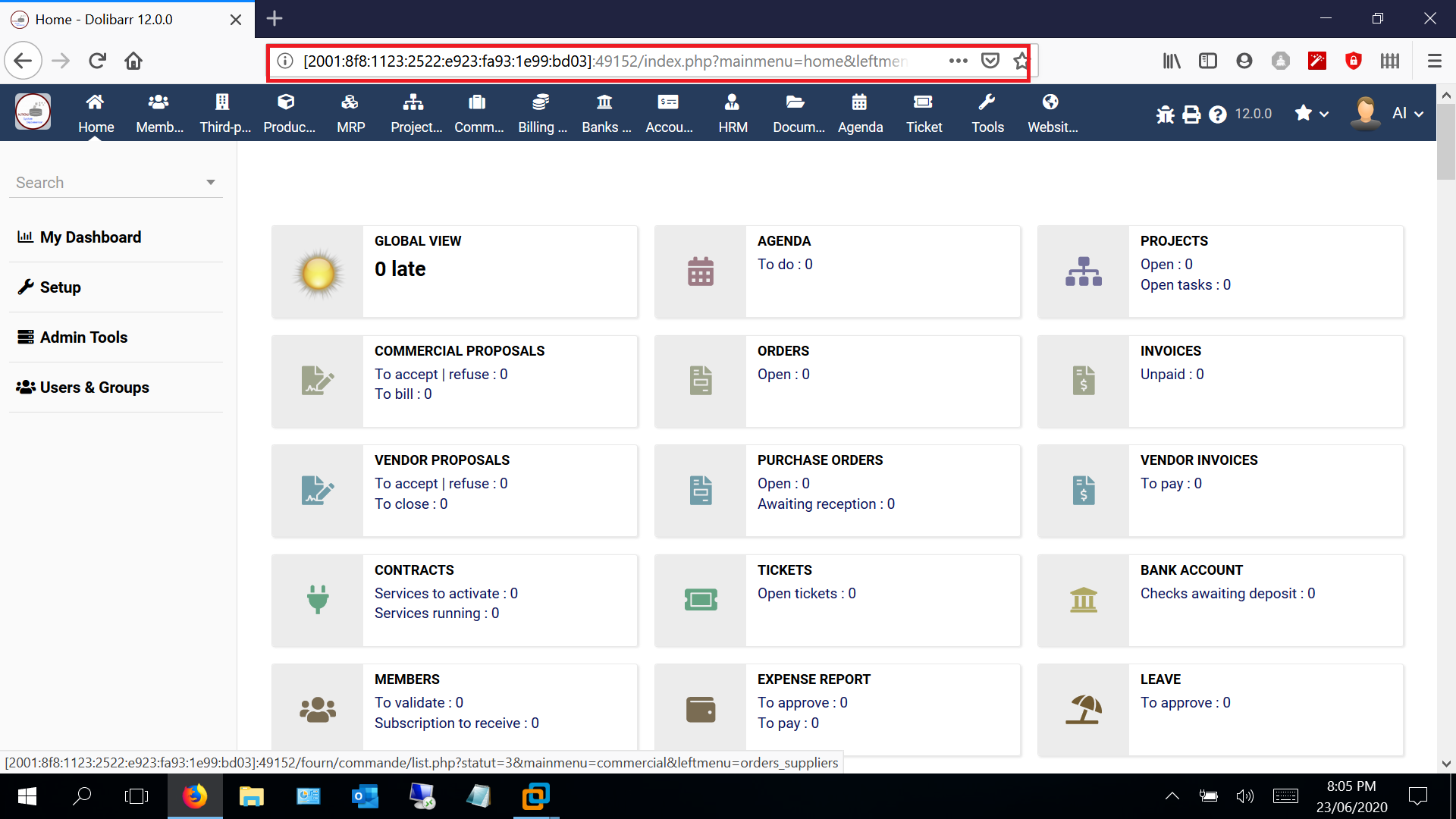Save page to Pocket
The width and height of the screenshot is (1456, 819).
[x=990, y=61]
